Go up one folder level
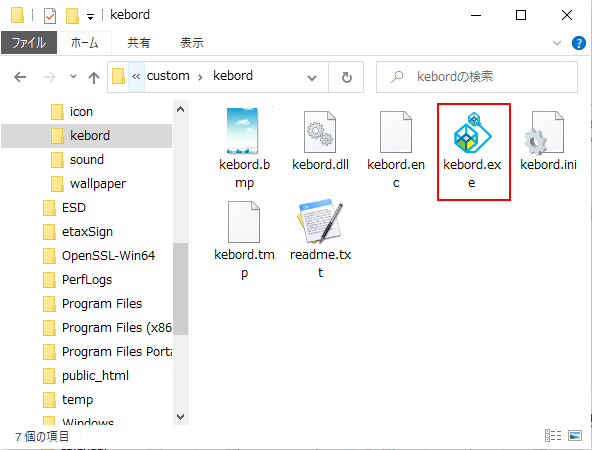 [x=94, y=77]
